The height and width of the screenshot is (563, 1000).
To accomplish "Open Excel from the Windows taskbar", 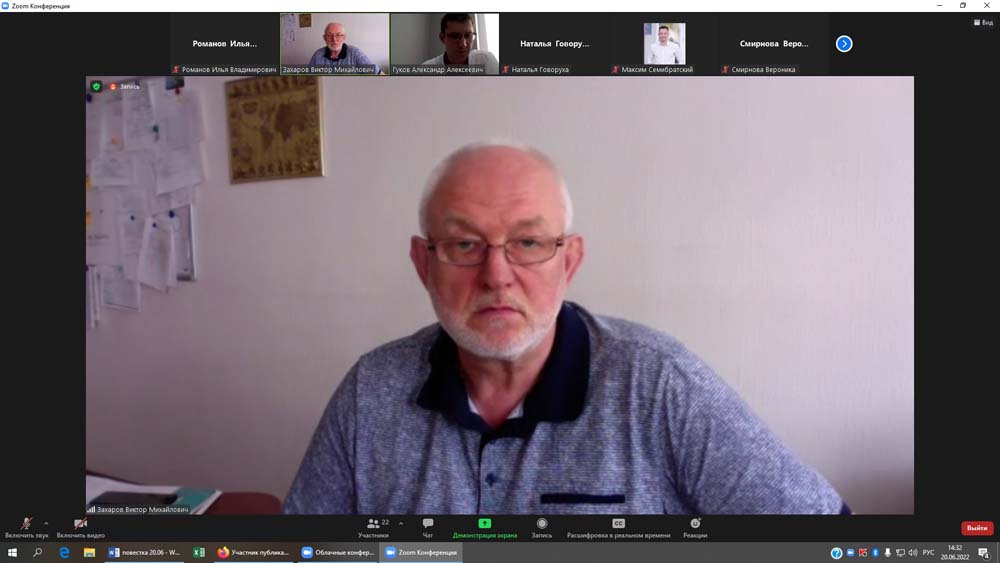I will [198, 552].
